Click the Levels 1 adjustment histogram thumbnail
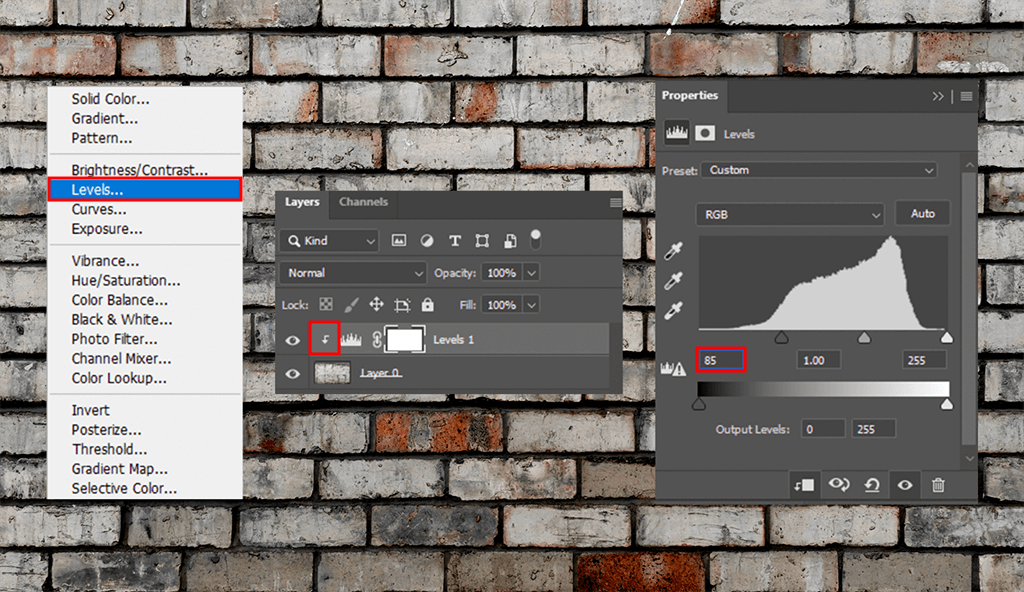This screenshot has height=592, width=1024. coord(351,339)
